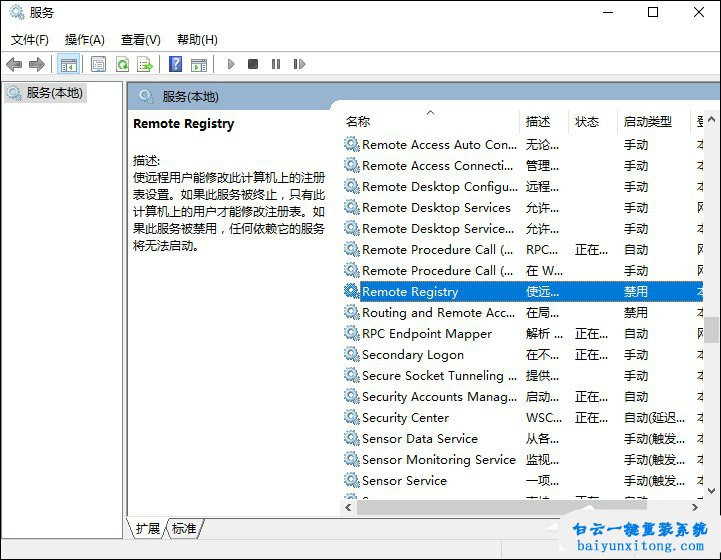The width and height of the screenshot is (721, 560).
Task: Open the 操作(A) menu
Action: [85, 40]
